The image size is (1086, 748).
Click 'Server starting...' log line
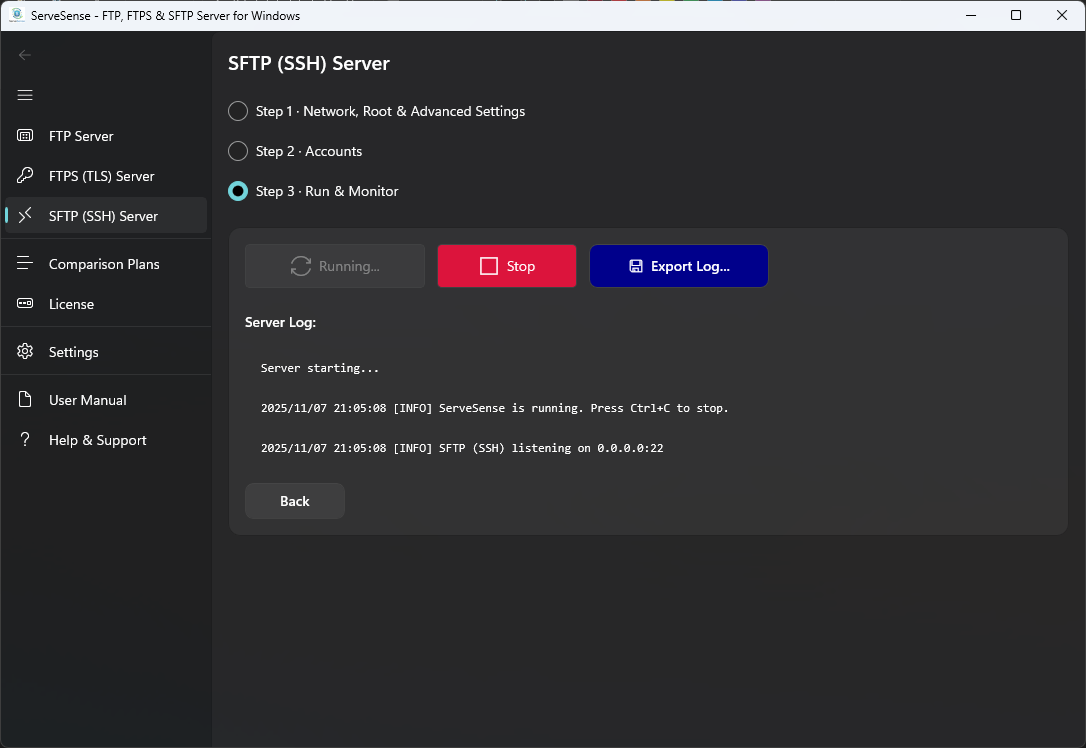click(320, 368)
